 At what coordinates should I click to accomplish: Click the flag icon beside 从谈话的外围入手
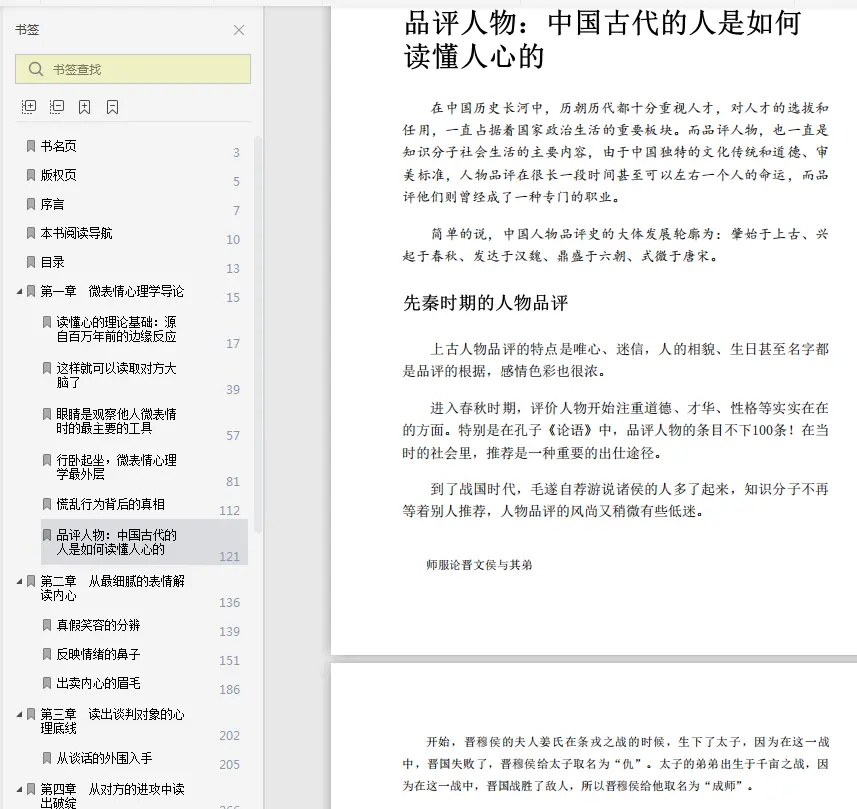[x=47, y=758]
